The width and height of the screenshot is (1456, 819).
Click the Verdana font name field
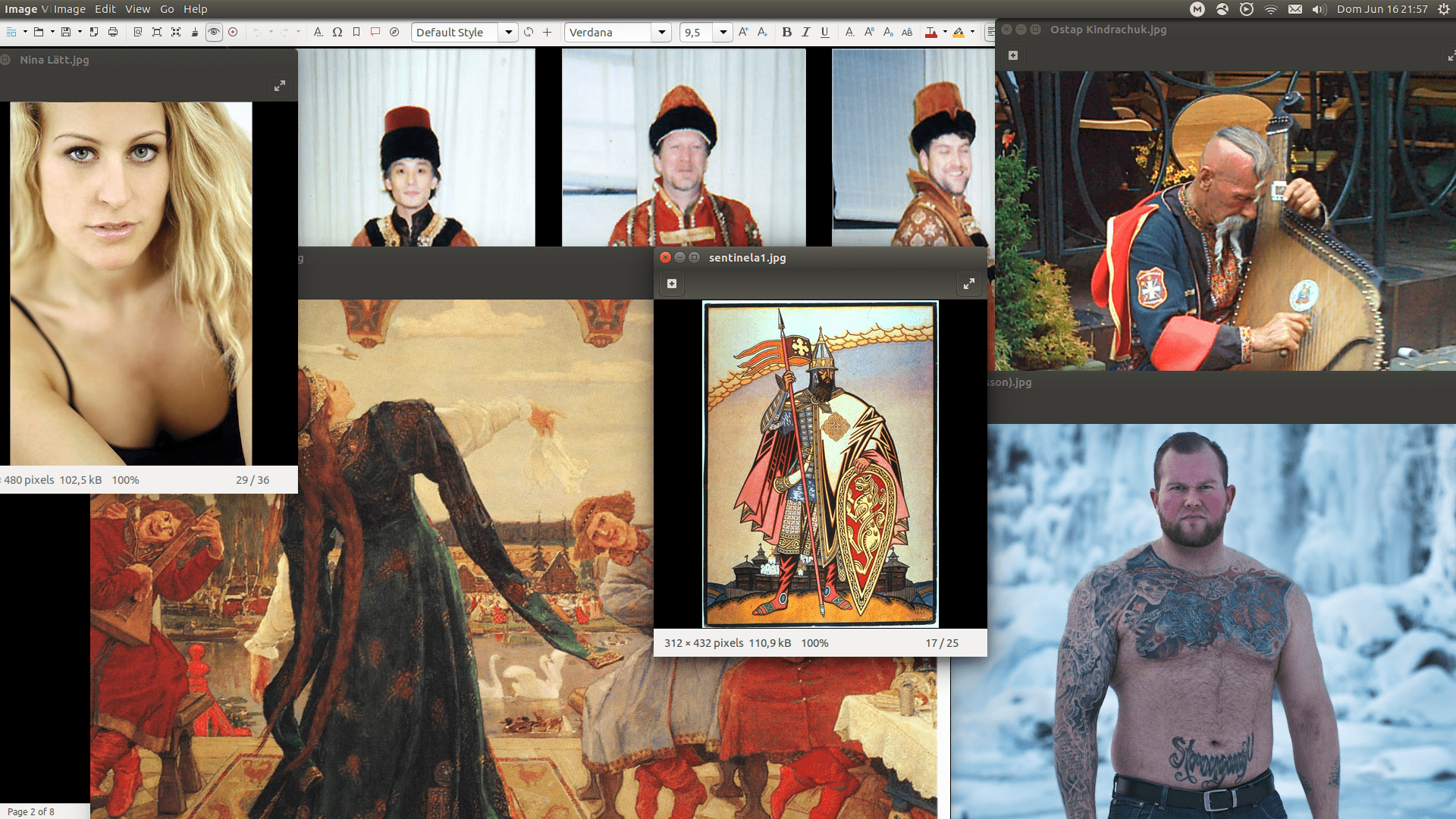(608, 33)
